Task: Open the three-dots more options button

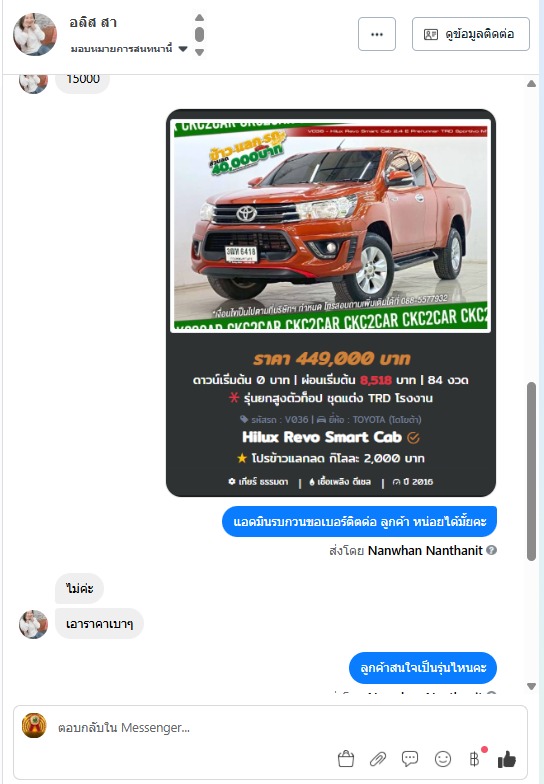Action: [377, 34]
